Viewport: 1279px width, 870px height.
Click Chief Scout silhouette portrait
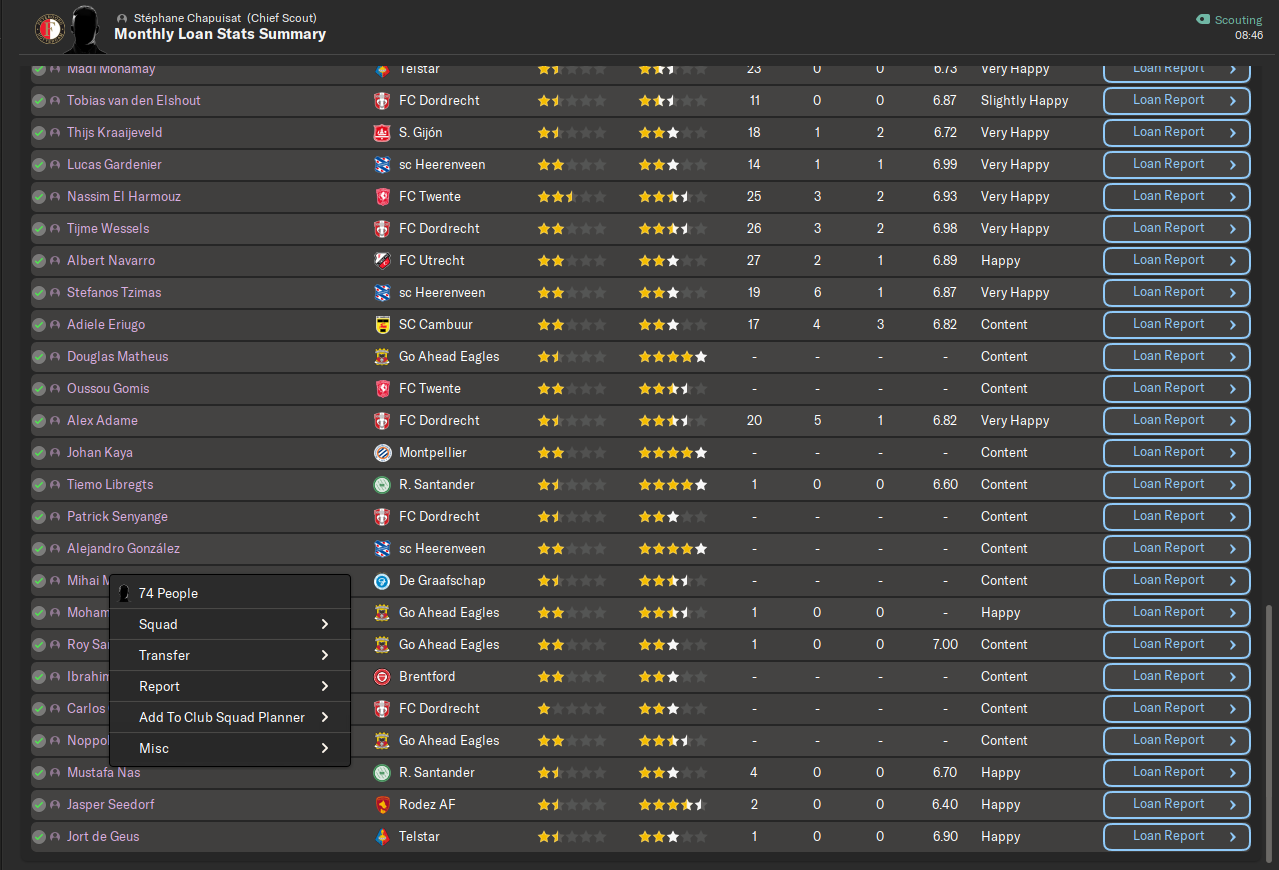pyautogui.click(x=86, y=29)
